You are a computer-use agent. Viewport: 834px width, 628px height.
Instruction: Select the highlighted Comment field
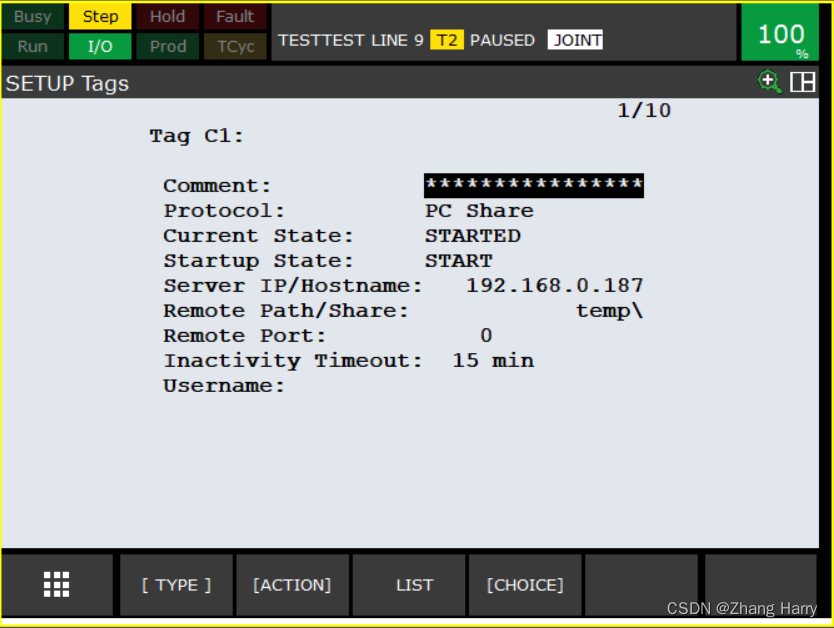(533, 185)
